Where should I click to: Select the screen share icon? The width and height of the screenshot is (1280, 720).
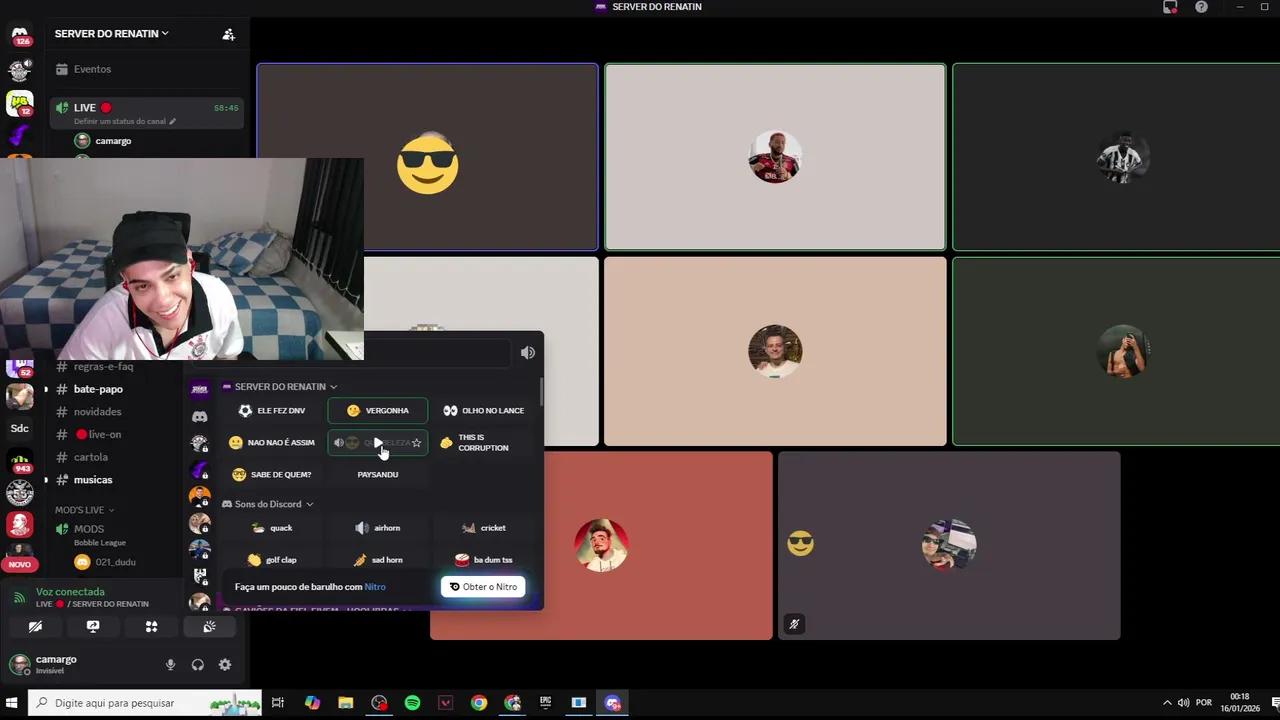[x=93, y=626]
